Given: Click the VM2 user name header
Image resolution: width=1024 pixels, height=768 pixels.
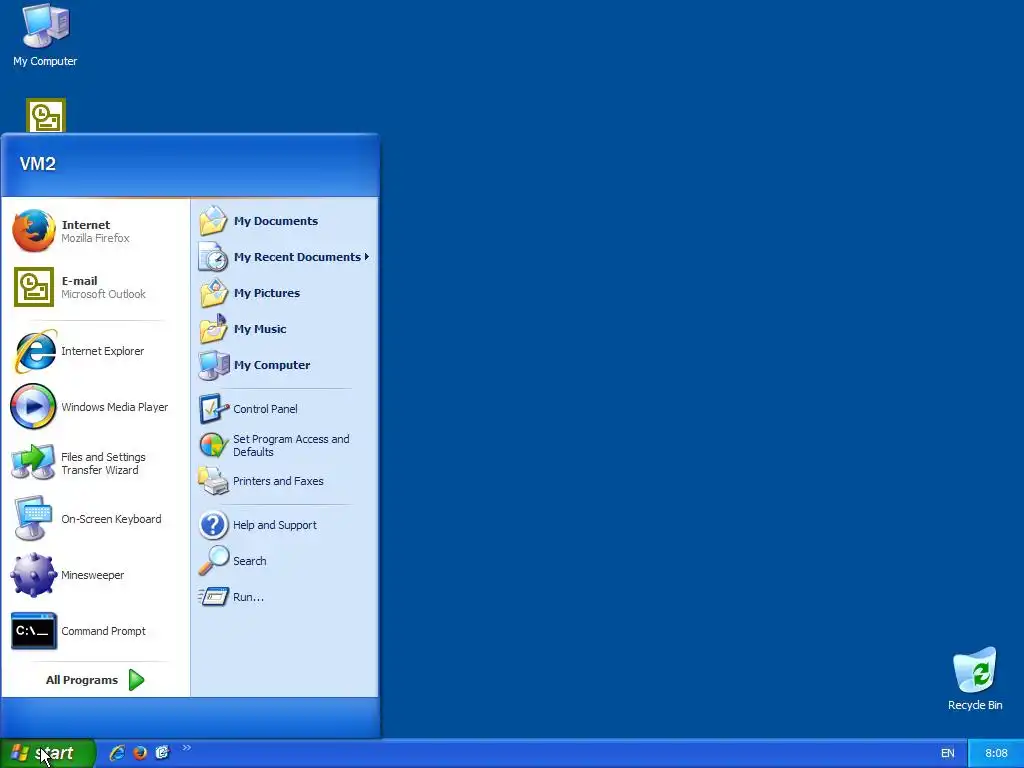Looking at the screenshot, I should point(38,163).
